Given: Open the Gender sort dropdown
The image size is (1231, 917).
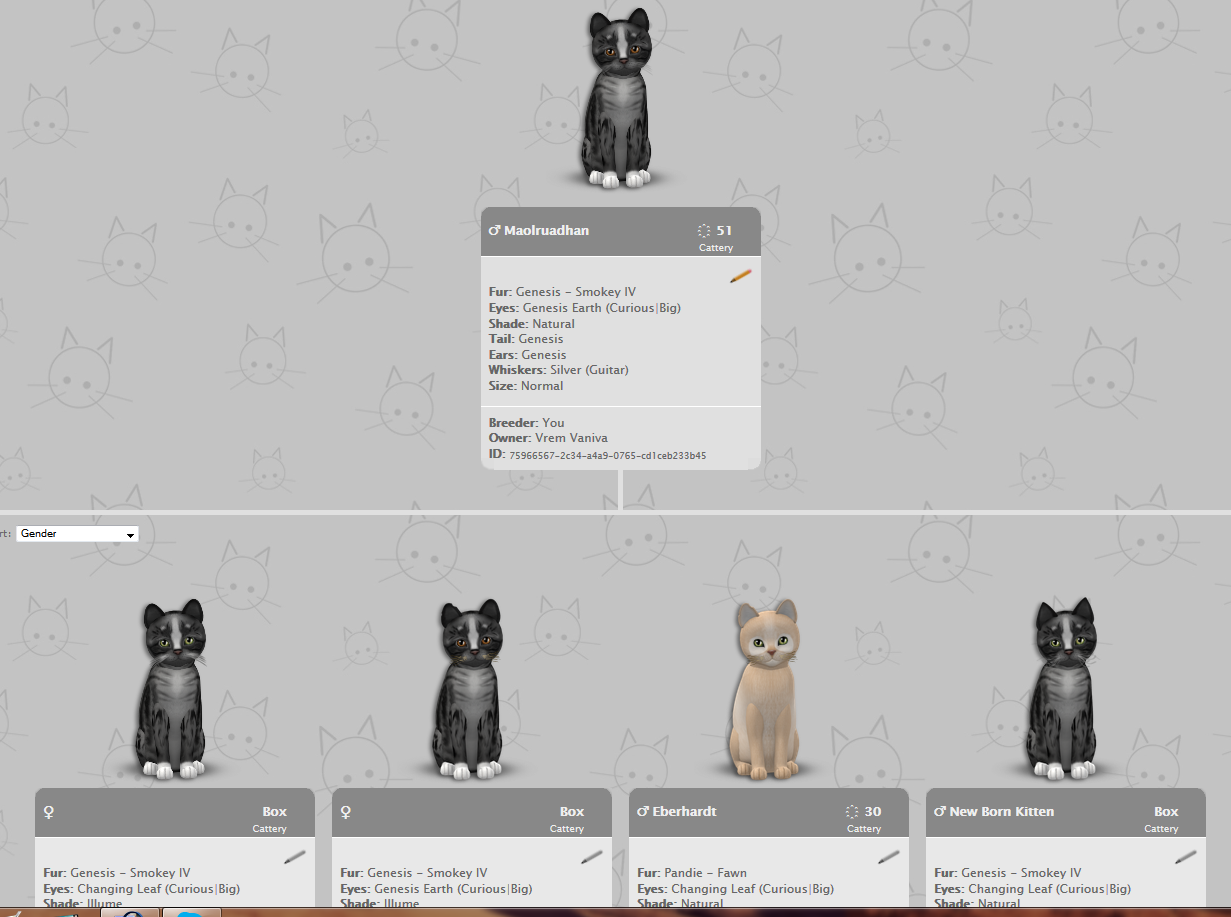Looking at the screenshot, I should (77, 534).
